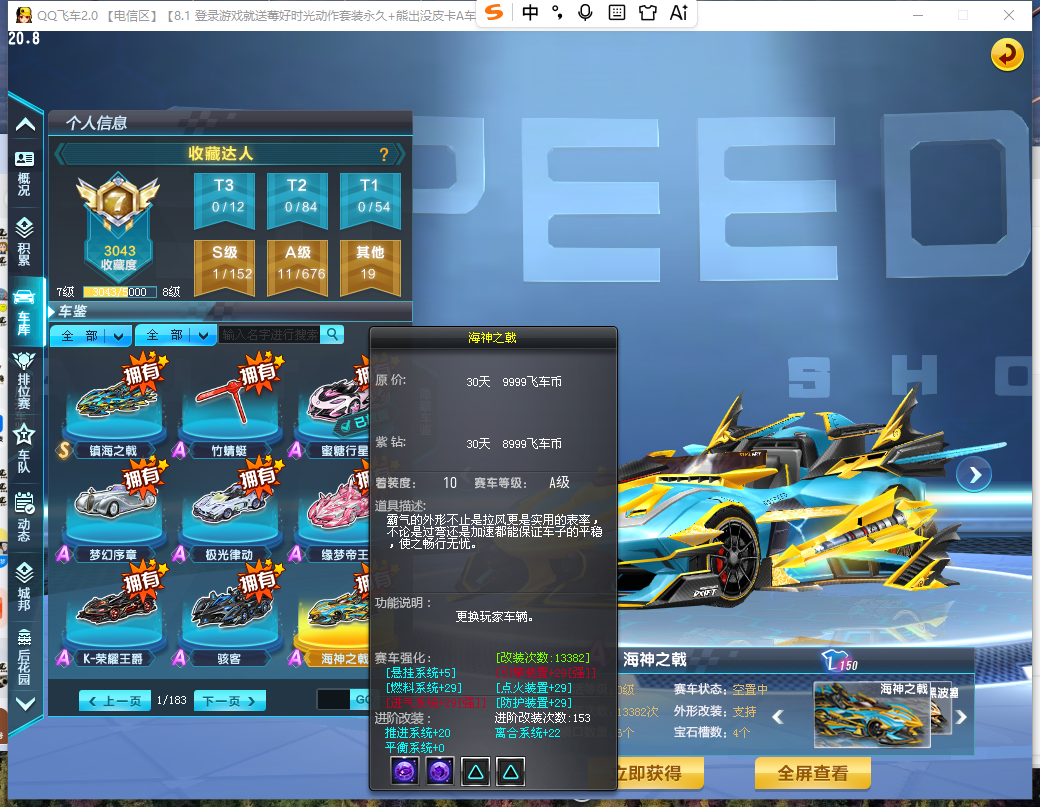Go to next page with 下一页
Viewport: 1040px width, 807px height.
(229, 701)
